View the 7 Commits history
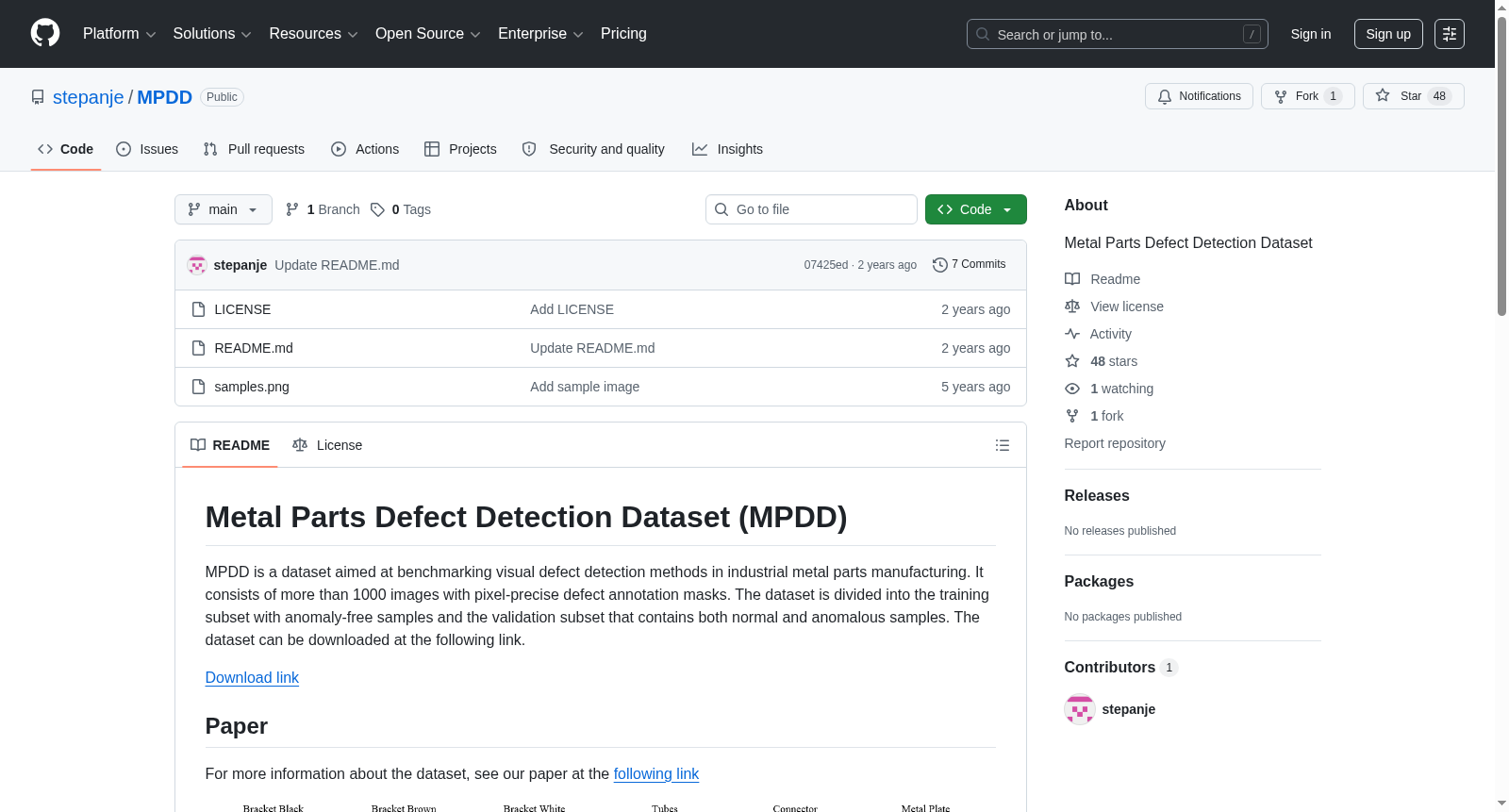 [970, 265]
